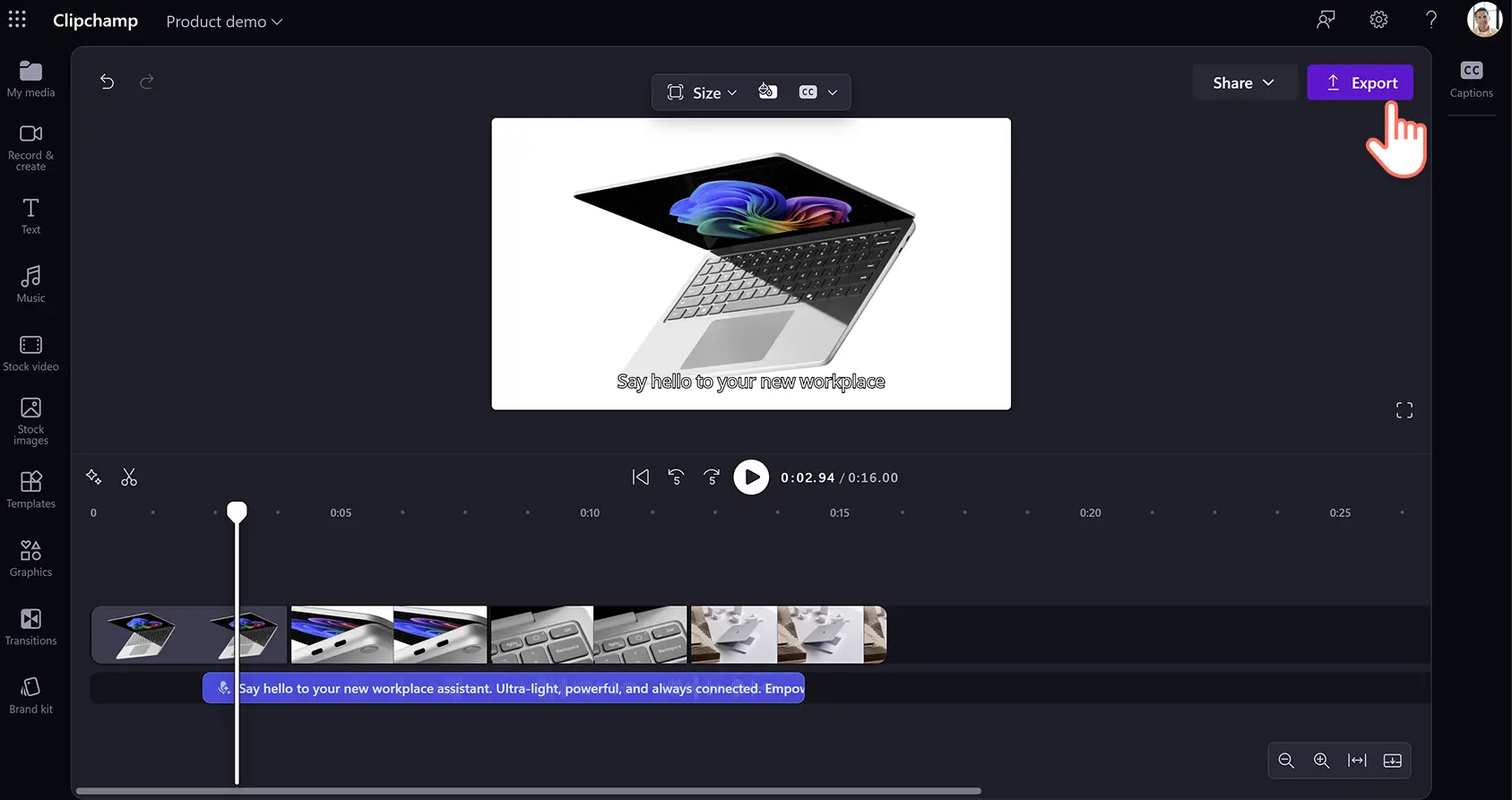1512x800 pixels.
Task: Click the 0:10 mark on timeline ruler
Action: [590, 512]
